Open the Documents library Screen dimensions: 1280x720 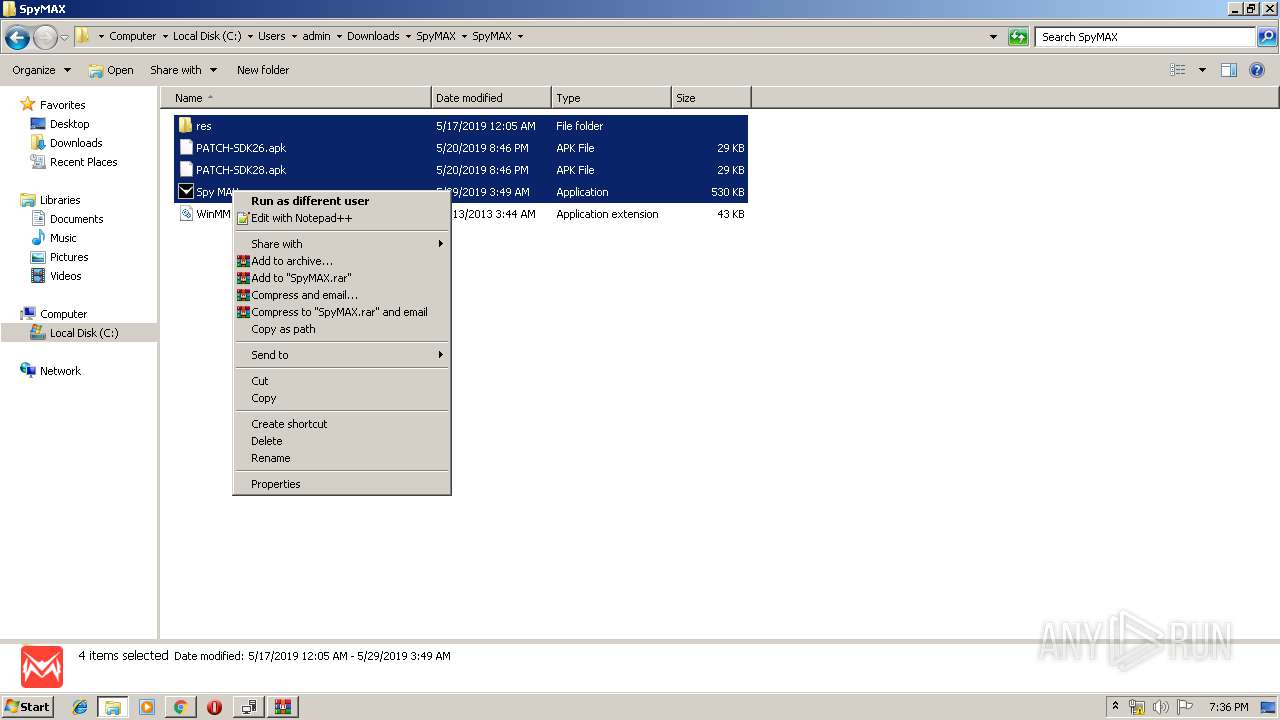point(67,219)
